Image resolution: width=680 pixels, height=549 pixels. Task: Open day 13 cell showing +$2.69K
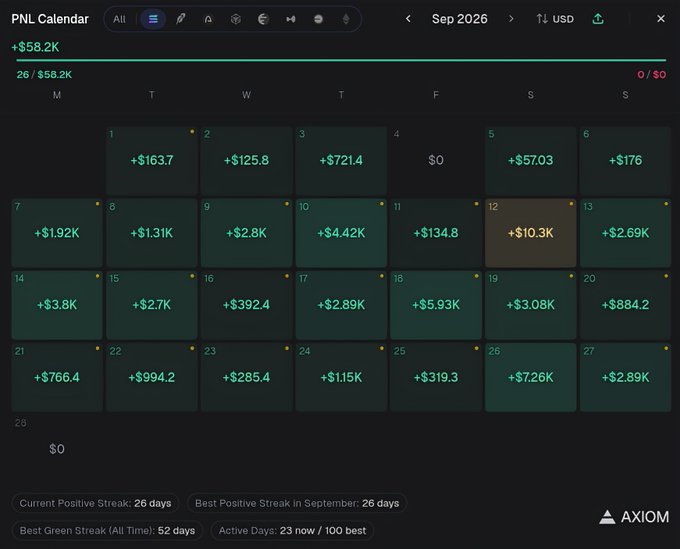pos(625,233)
